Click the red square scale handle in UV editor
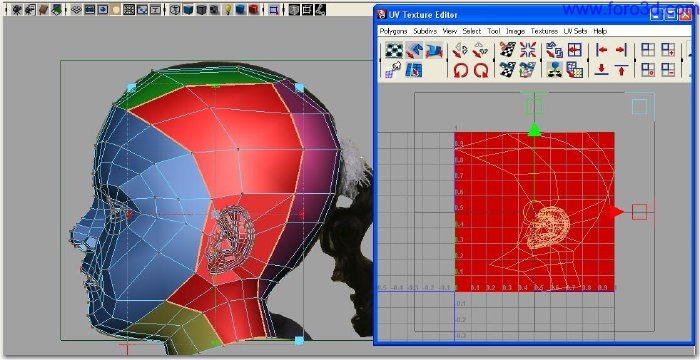 tap(639, 212)
